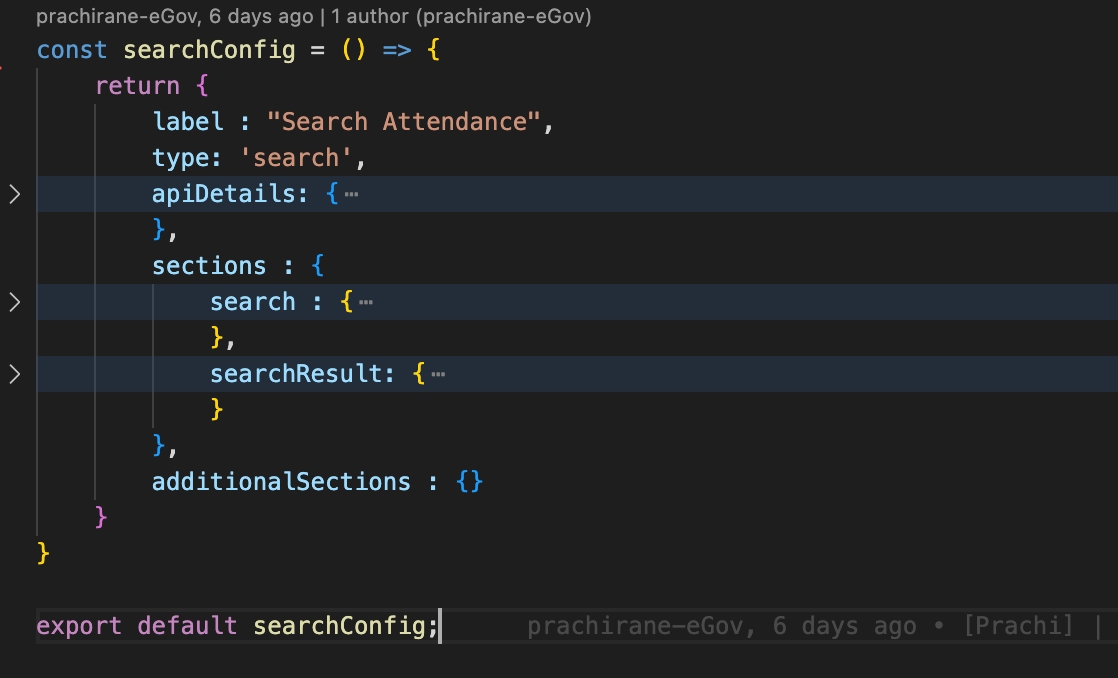The width and height of the screenshot is (1118, 678).
Task: Click the ellipsis after apiDetails brace
Action: [351, 194]
